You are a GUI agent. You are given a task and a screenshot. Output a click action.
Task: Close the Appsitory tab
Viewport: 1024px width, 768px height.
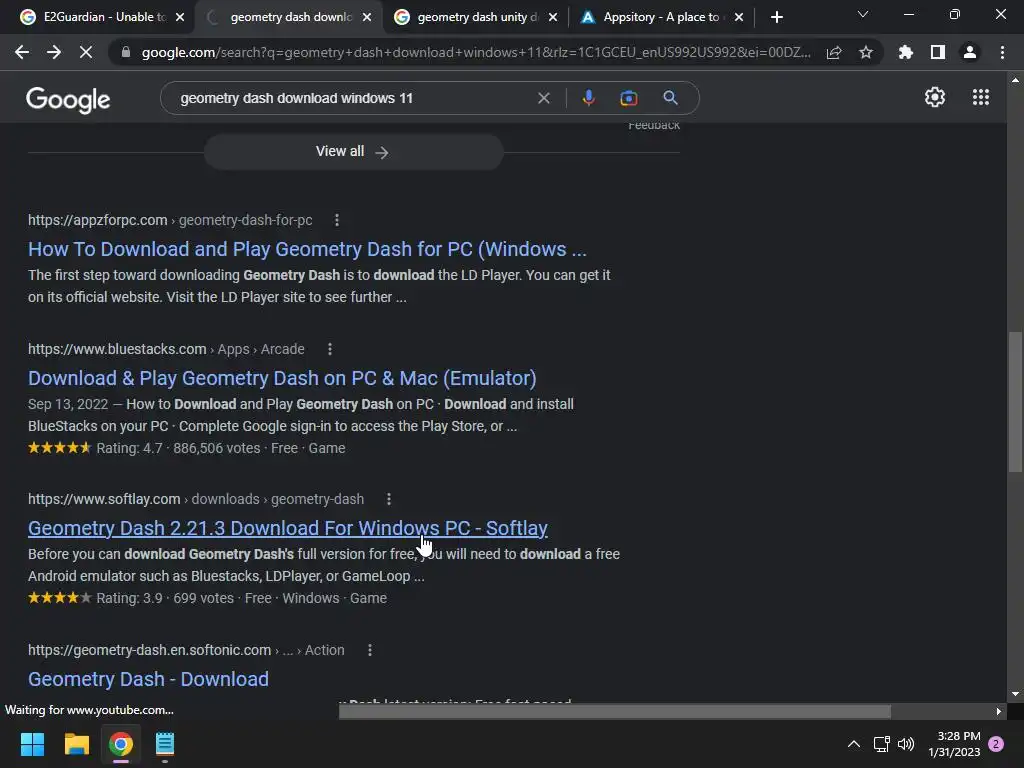point(739,18)
